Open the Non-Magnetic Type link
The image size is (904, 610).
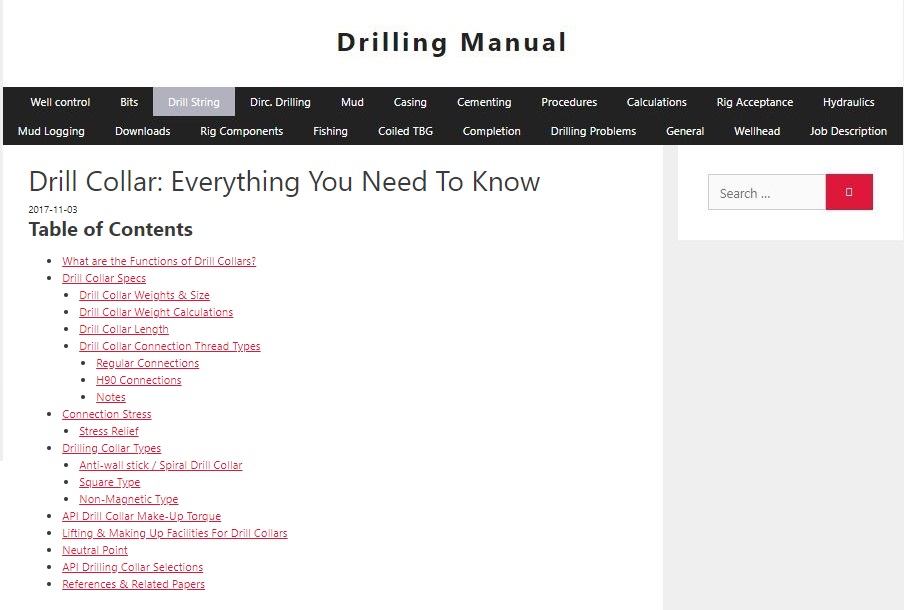129,499
